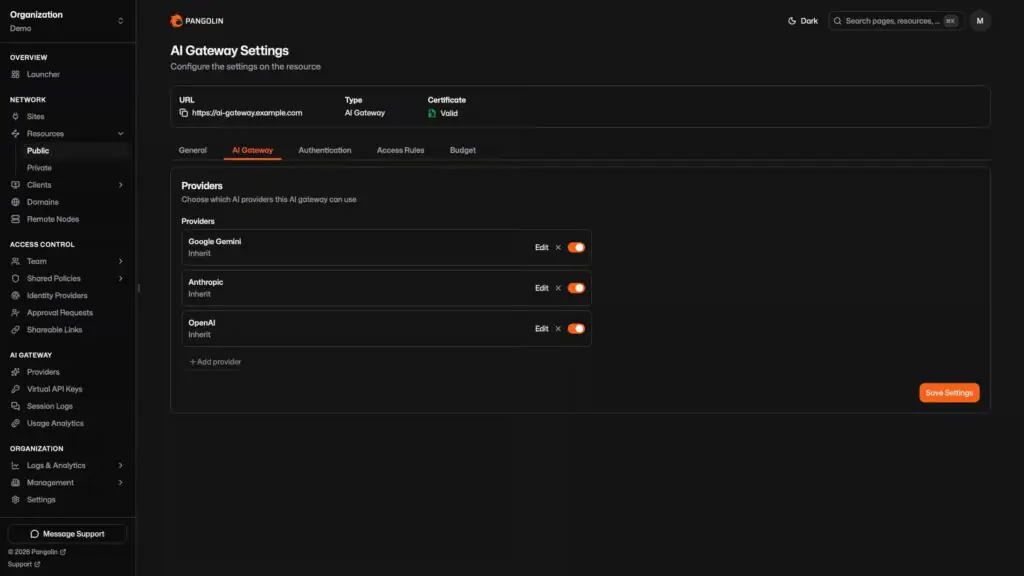Click the Clients monitor icon

click(16, 185)
